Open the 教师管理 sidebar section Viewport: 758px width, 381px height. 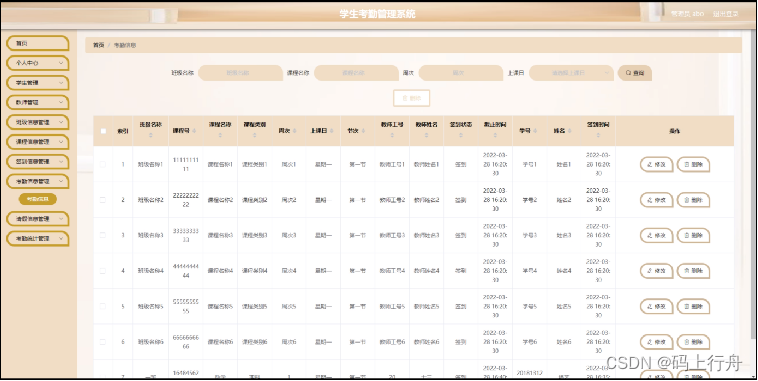[x=38, y=103]
